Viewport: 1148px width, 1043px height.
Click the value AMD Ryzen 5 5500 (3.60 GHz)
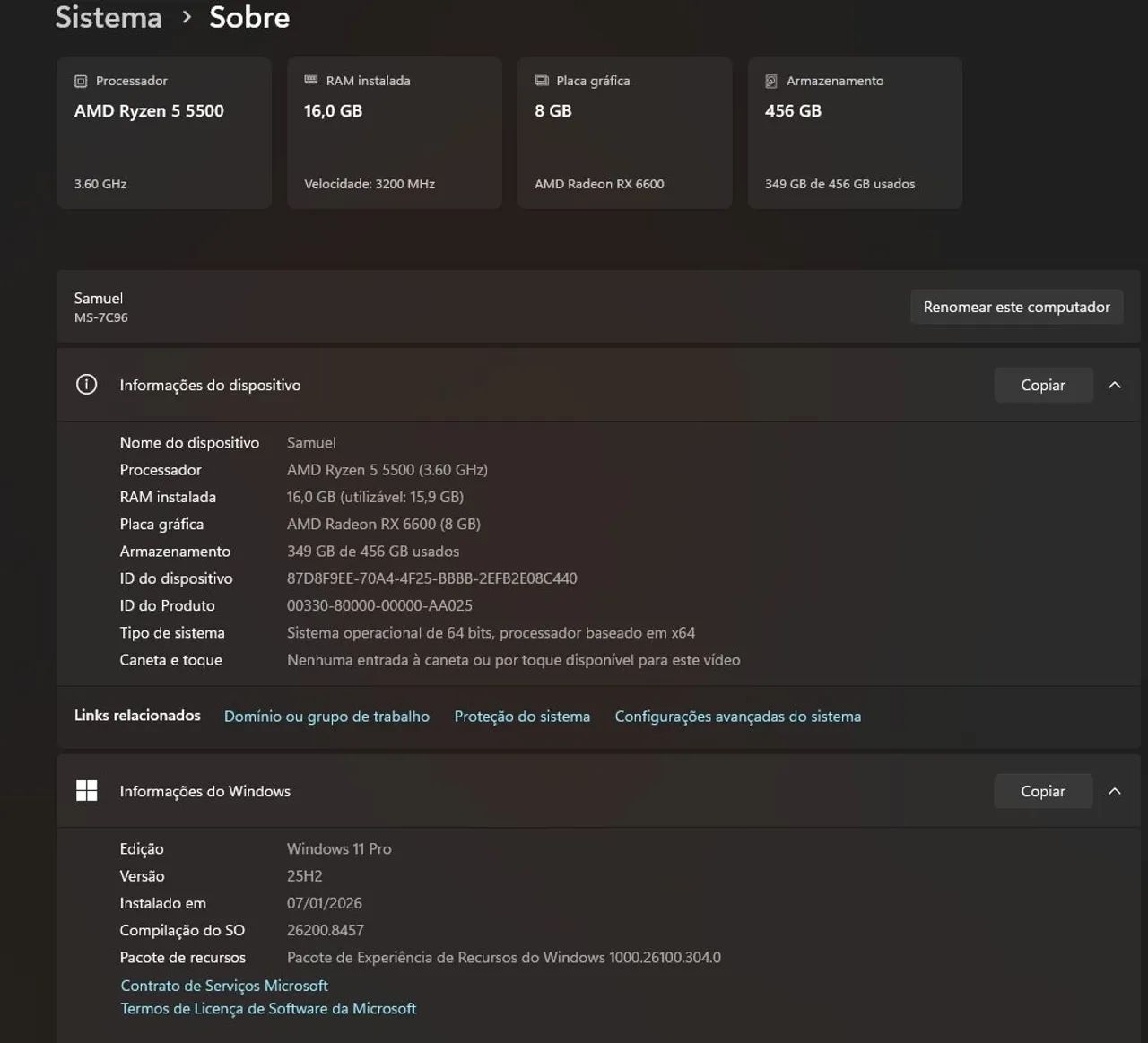click(387, 470)
